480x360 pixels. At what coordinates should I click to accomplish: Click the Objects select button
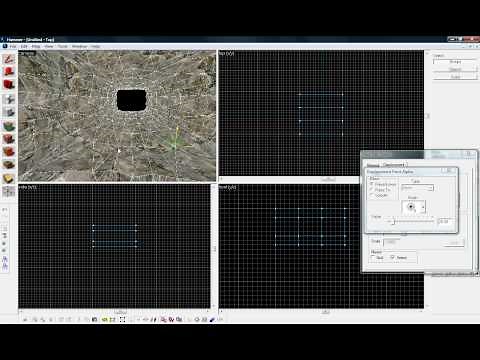[x=455, y=69]
